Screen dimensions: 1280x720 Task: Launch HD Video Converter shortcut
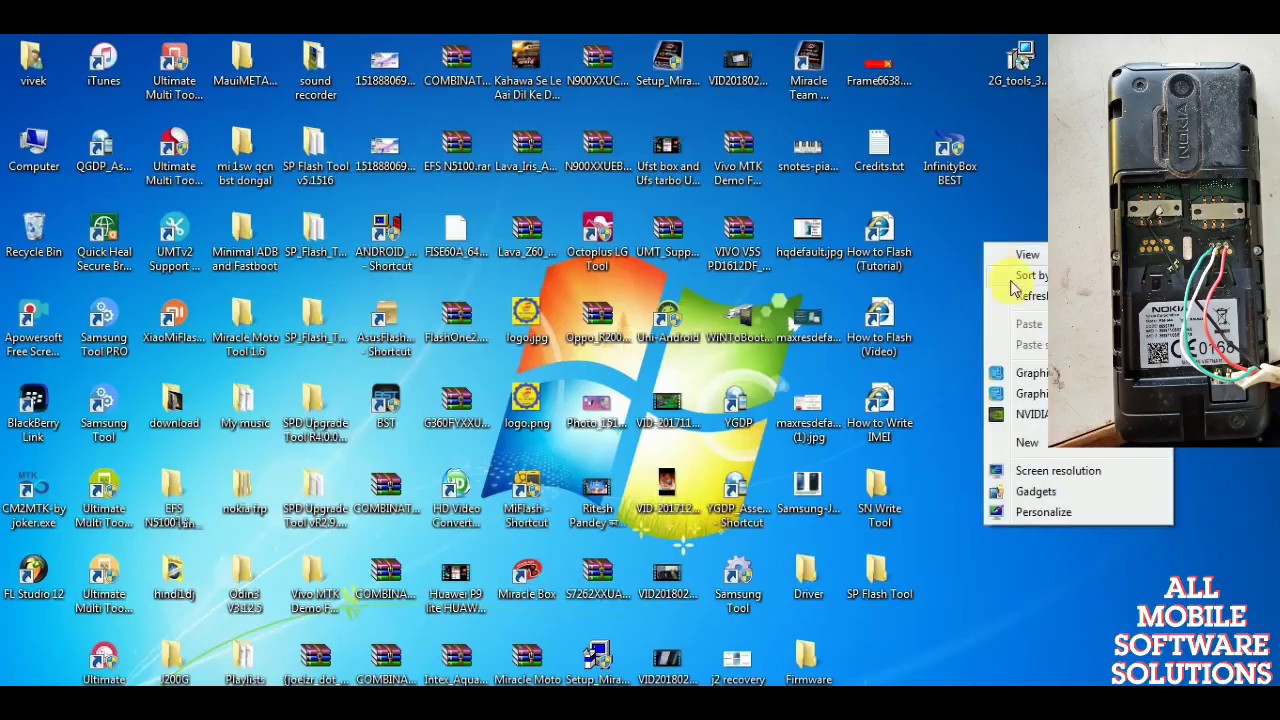[x=456, y=499]
